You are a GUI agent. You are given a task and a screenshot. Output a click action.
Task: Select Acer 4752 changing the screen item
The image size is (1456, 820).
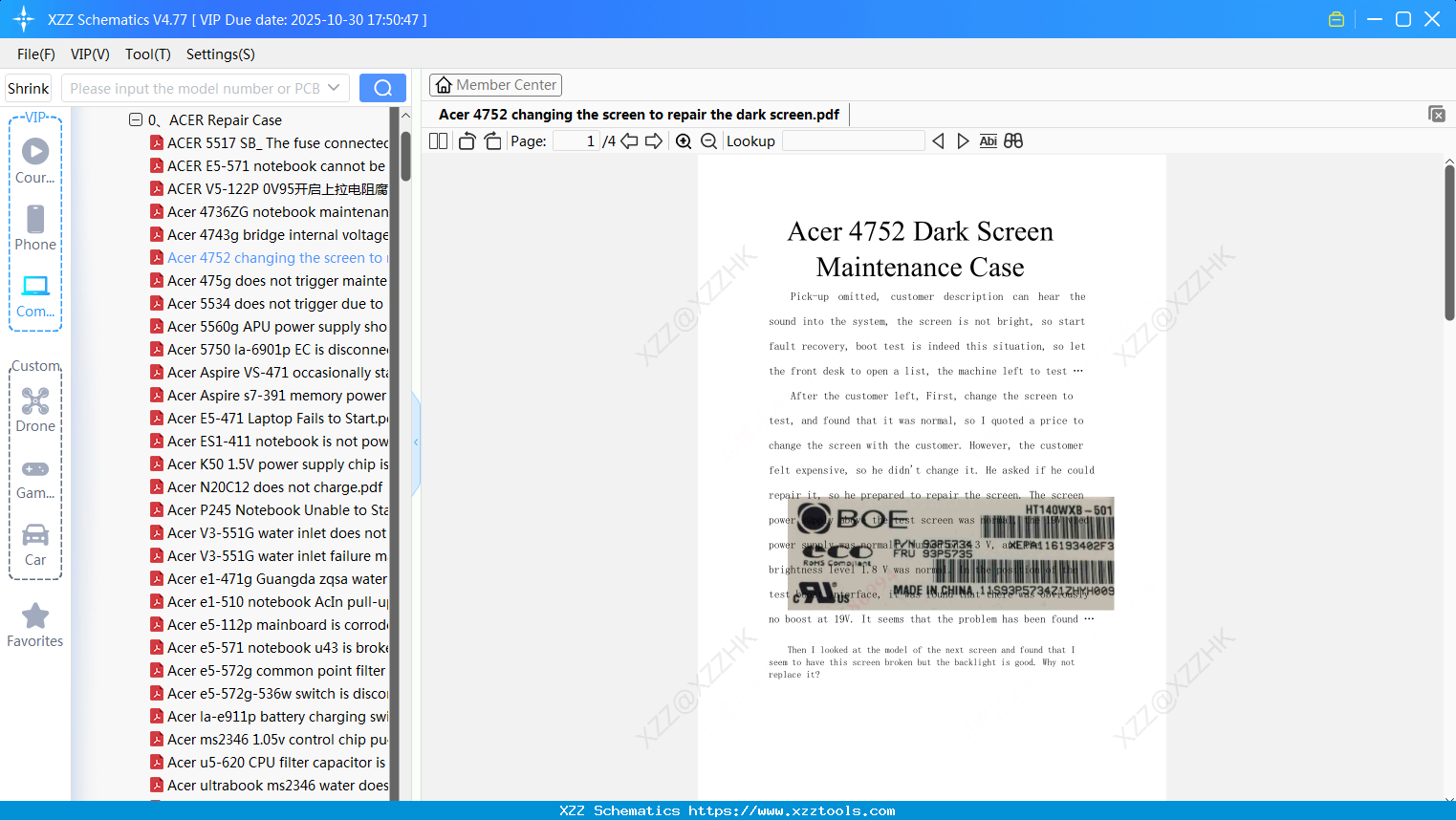click(269, 258)
